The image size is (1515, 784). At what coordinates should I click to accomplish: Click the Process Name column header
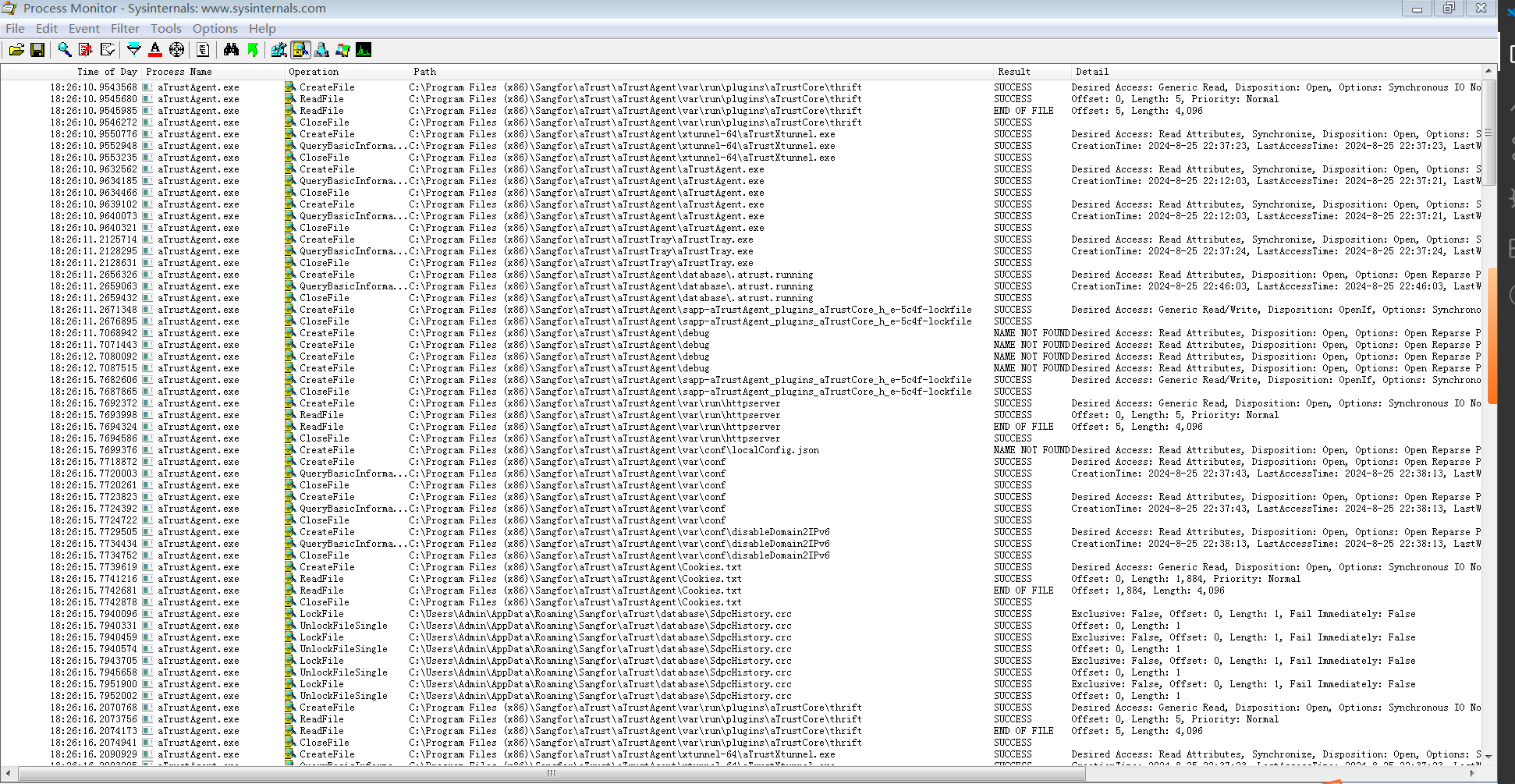212,72
